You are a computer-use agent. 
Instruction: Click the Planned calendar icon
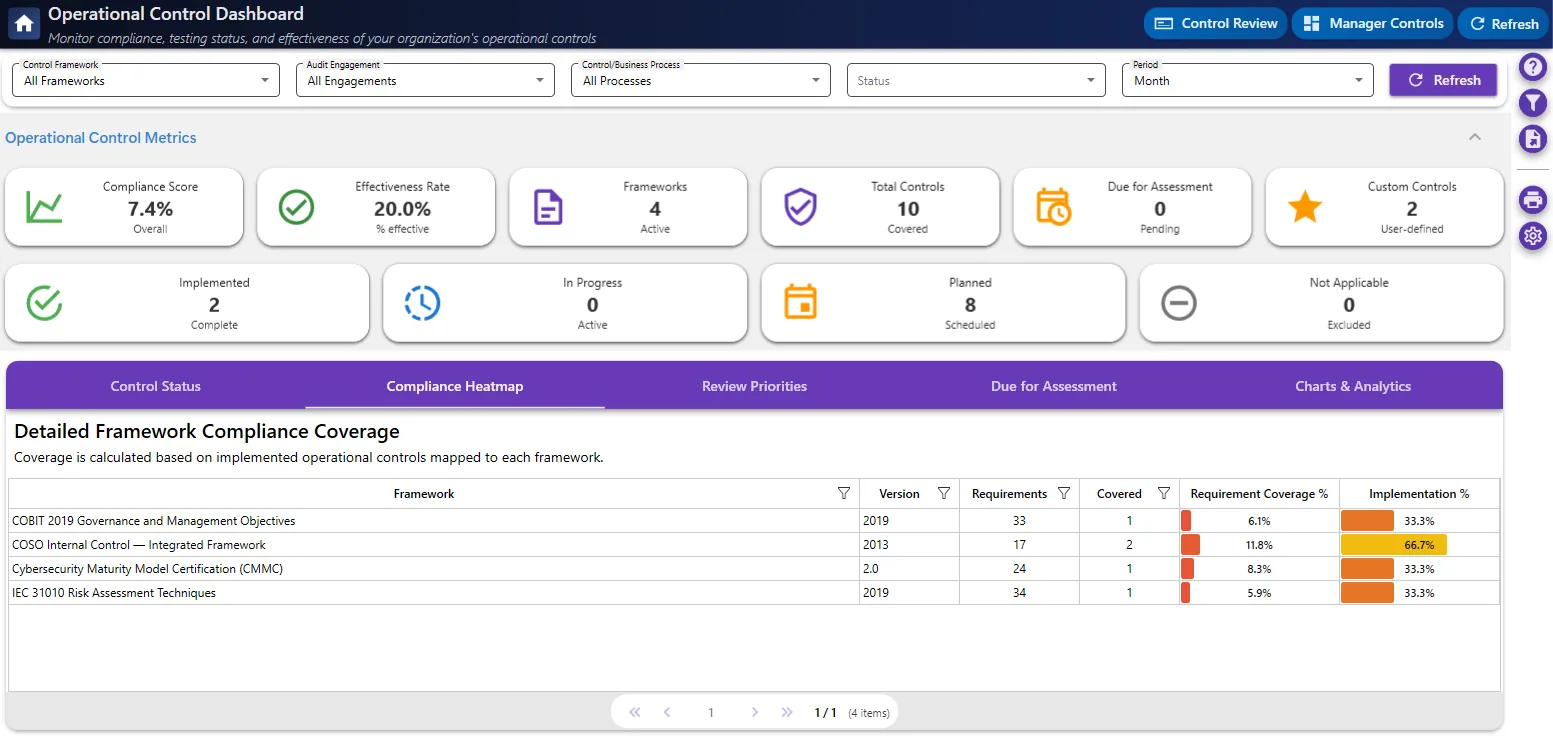[x=800, y=303]
